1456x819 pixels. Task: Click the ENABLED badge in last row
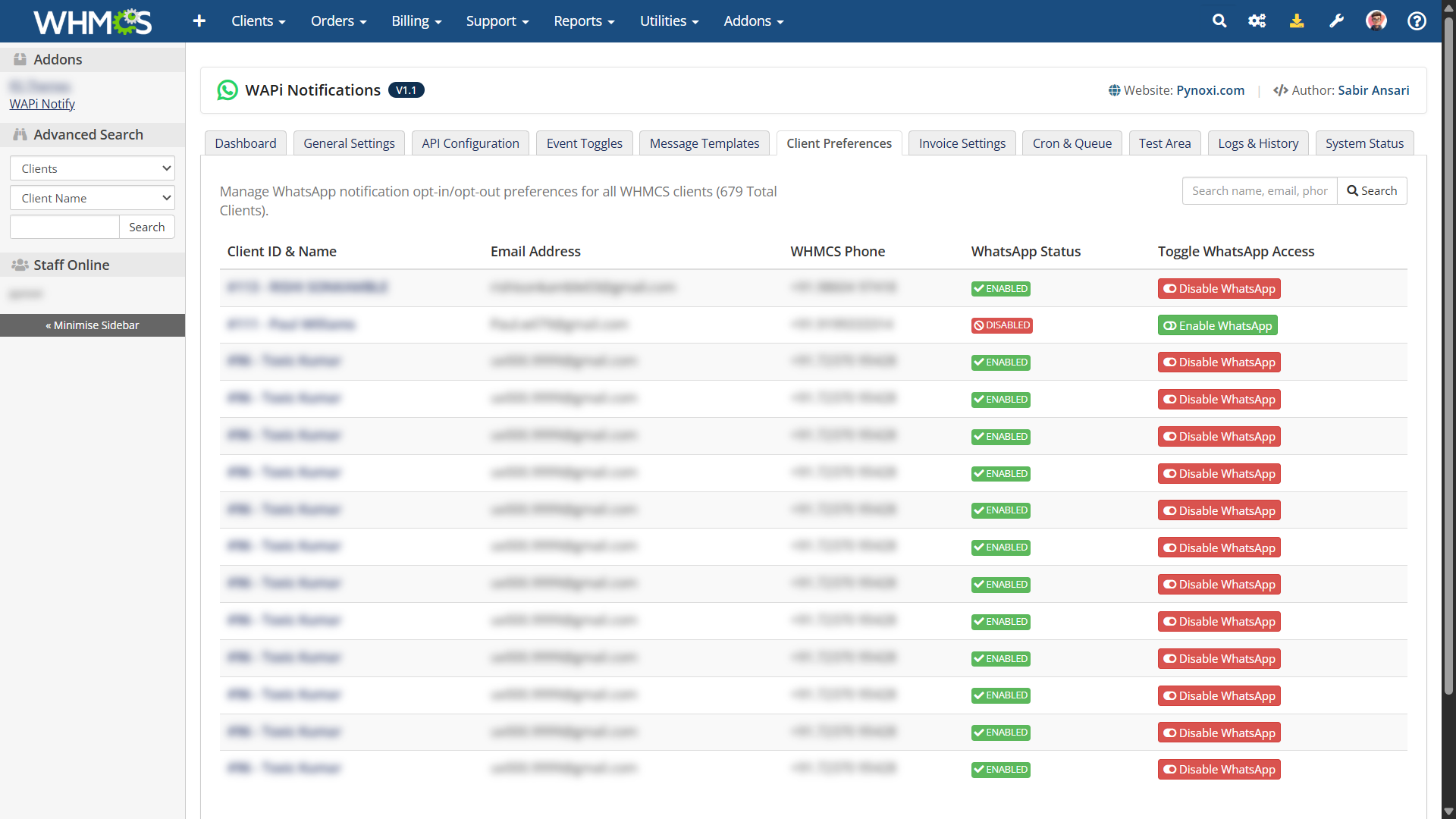(x=1000, y=770)
